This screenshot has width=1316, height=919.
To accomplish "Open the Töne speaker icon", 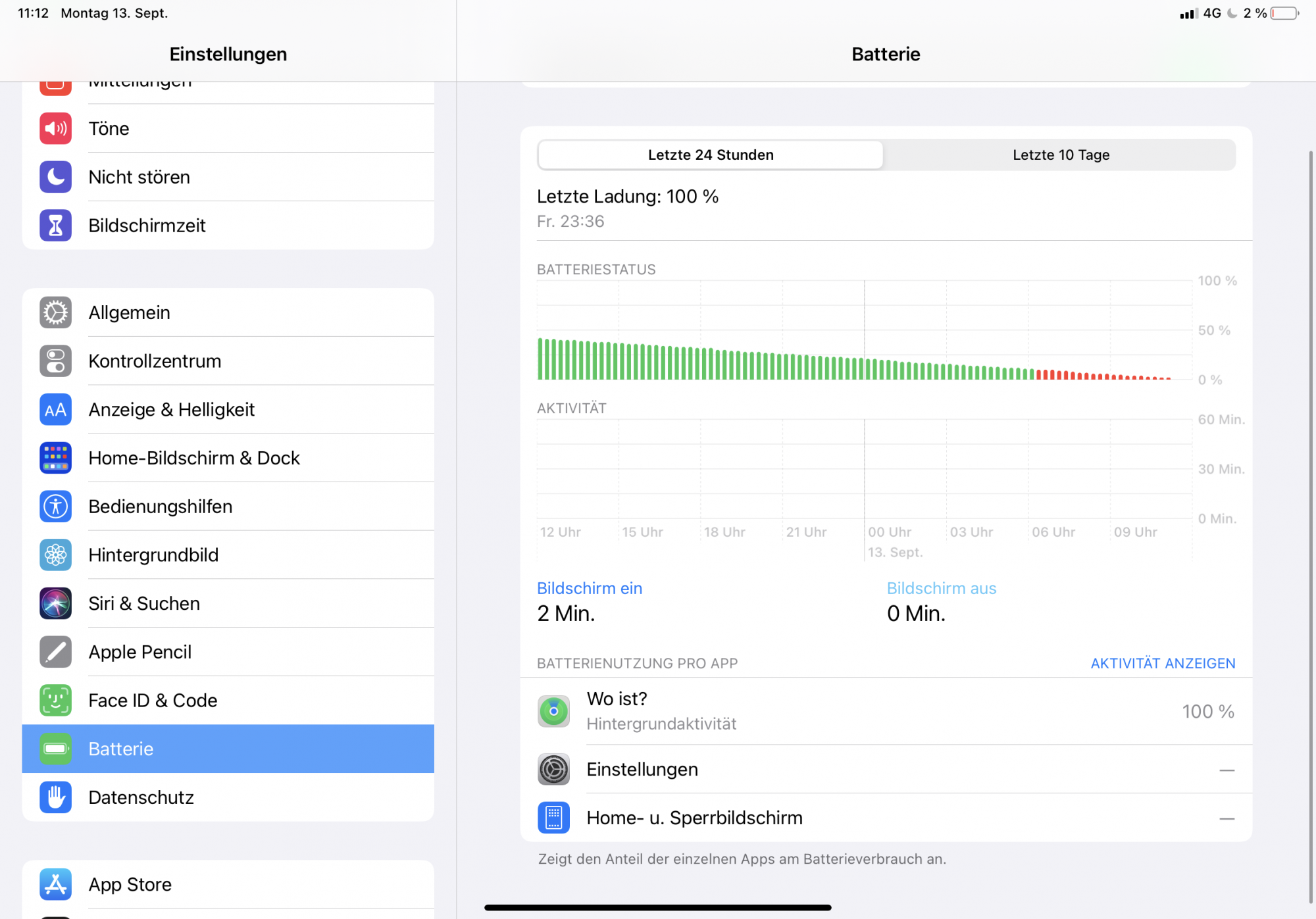I will coord(55,128).
